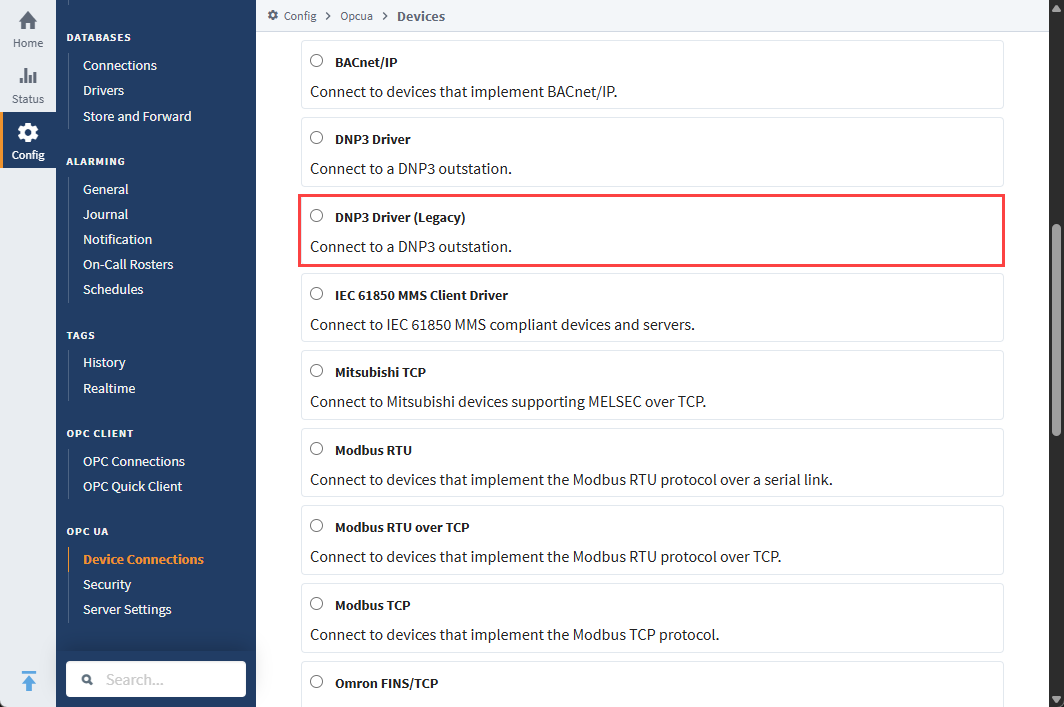Open the Status bar-chart icon
This screenshot has width=1064, height=707.
[28, 75]
